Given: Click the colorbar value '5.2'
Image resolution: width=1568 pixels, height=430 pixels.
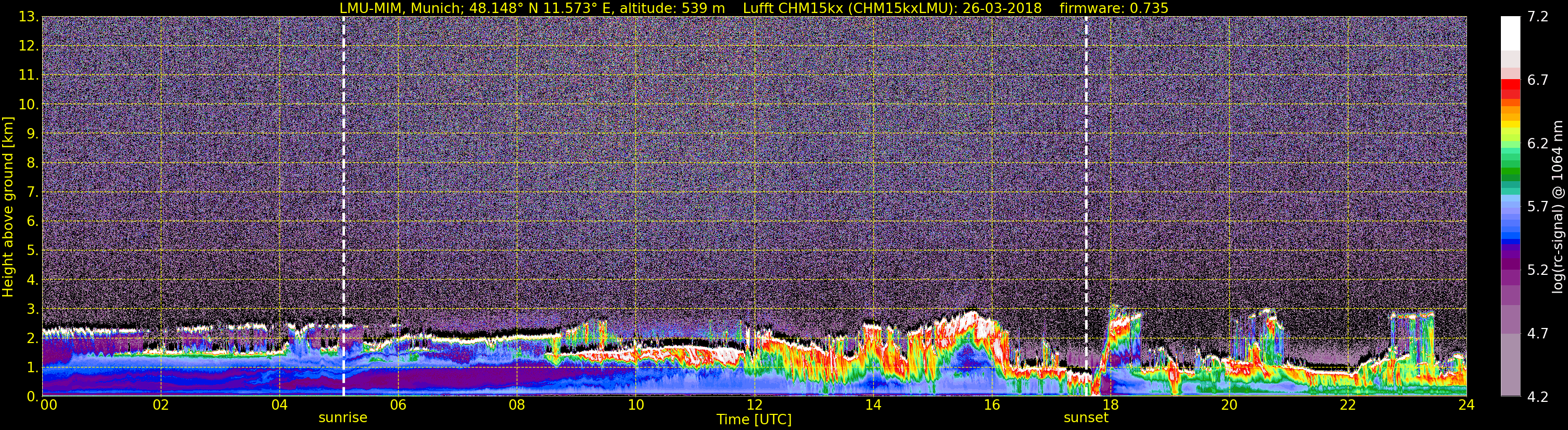Looking at the screenshot, I should [x=1538, y=270].
